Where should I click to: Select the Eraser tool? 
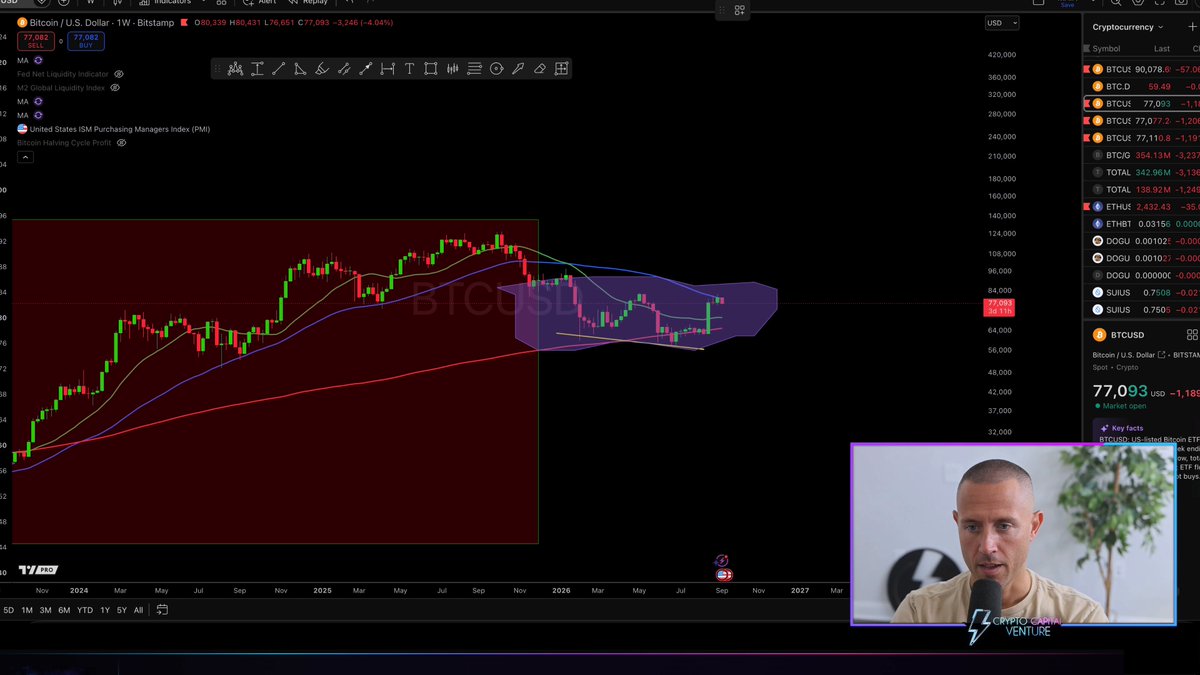pos(540,68)
